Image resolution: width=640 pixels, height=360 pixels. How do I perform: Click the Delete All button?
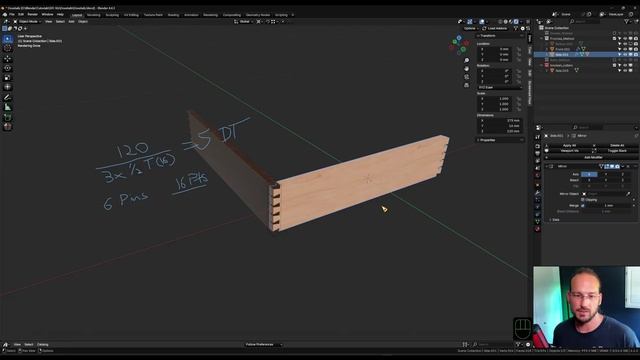617,145
